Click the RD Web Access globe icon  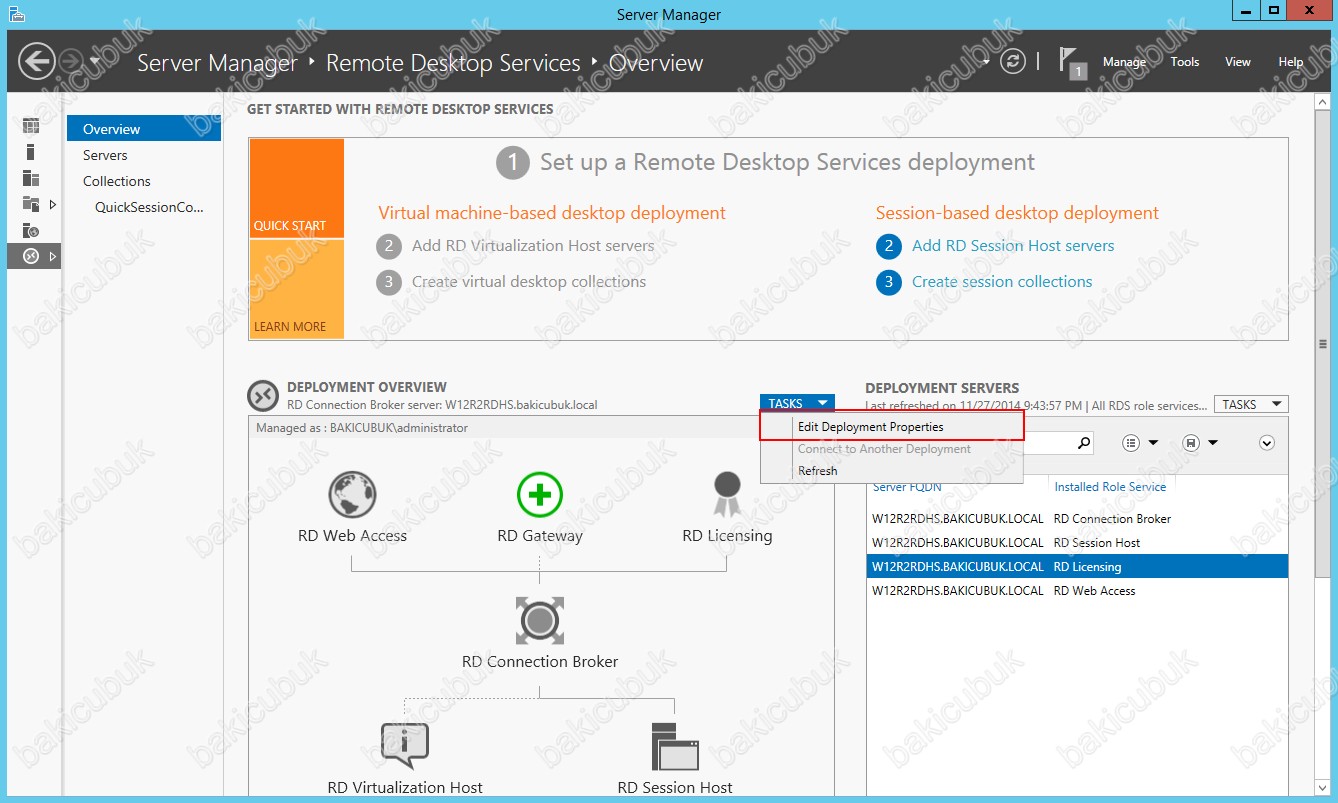click(x=352, y=495)
